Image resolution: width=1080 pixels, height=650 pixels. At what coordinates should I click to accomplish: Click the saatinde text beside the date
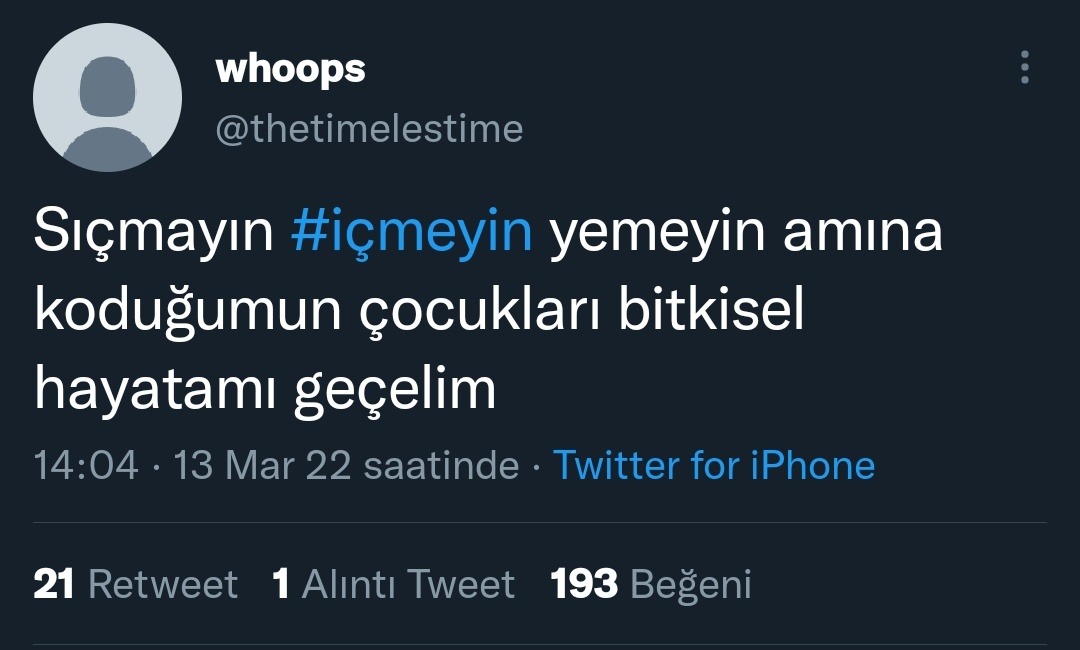[441, 465]
